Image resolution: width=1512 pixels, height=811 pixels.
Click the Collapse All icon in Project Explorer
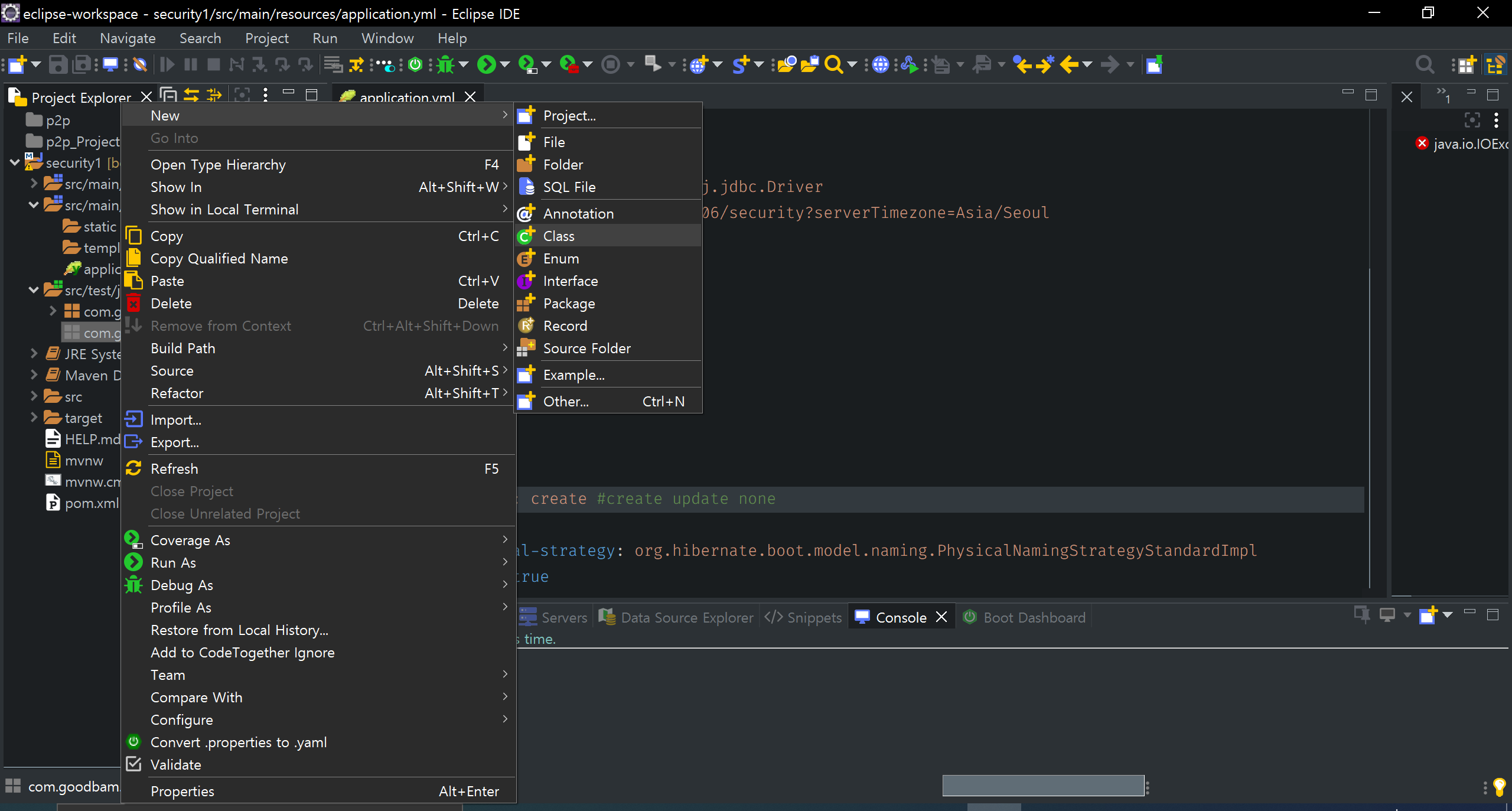point(168,95)
